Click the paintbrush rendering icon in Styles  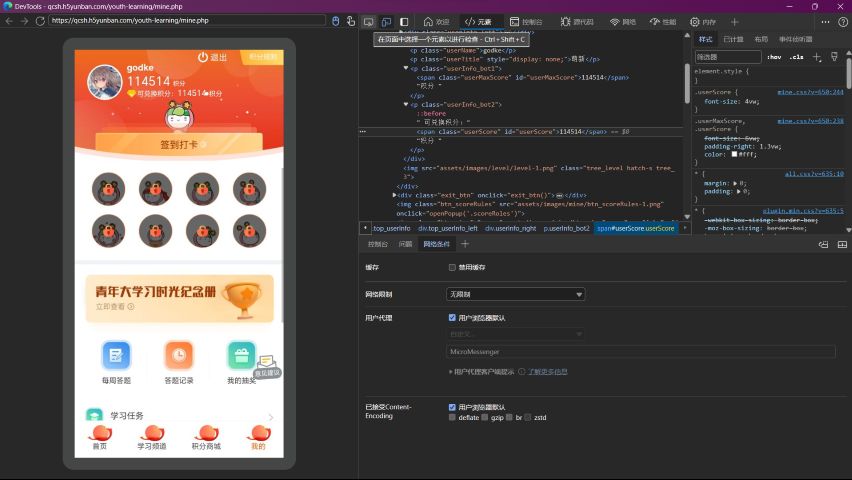click(835, 57)
